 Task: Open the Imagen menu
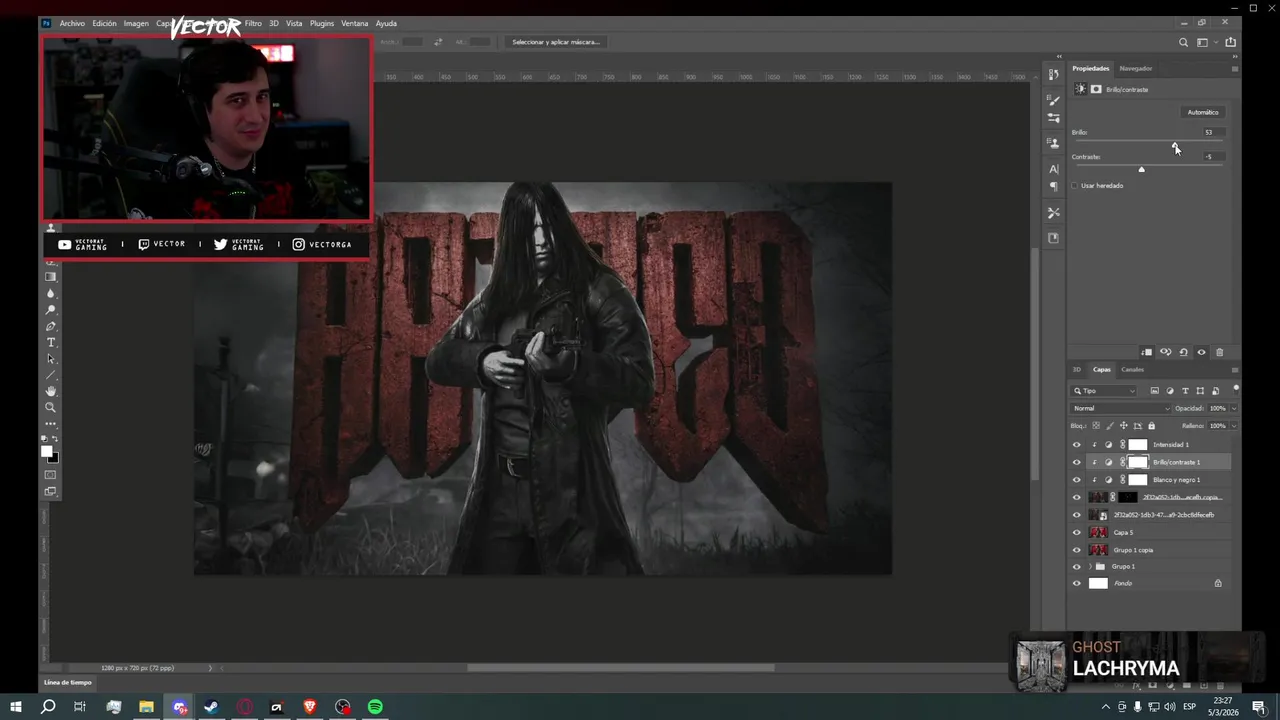136,23
